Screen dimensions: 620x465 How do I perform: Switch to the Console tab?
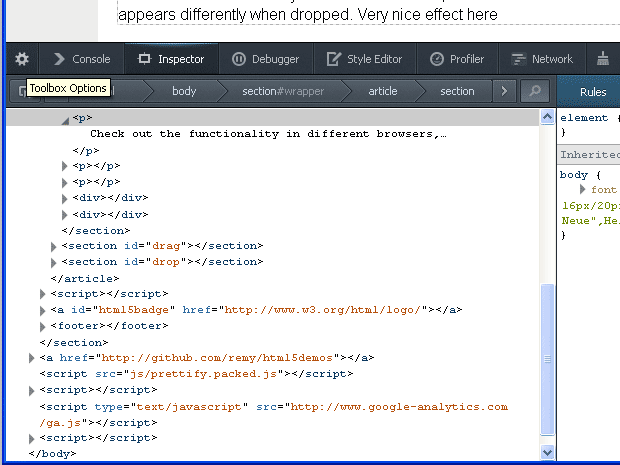82,59
